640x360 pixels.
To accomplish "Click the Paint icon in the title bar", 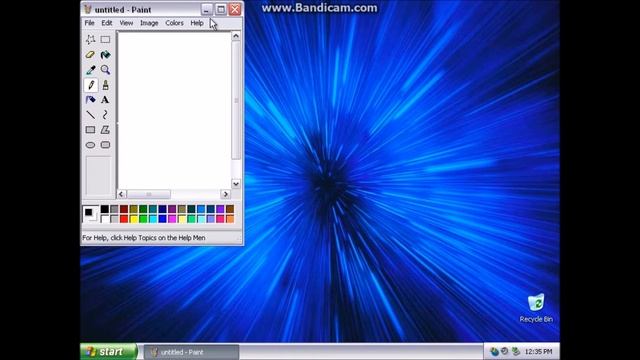I will click(x=87, y=9).
